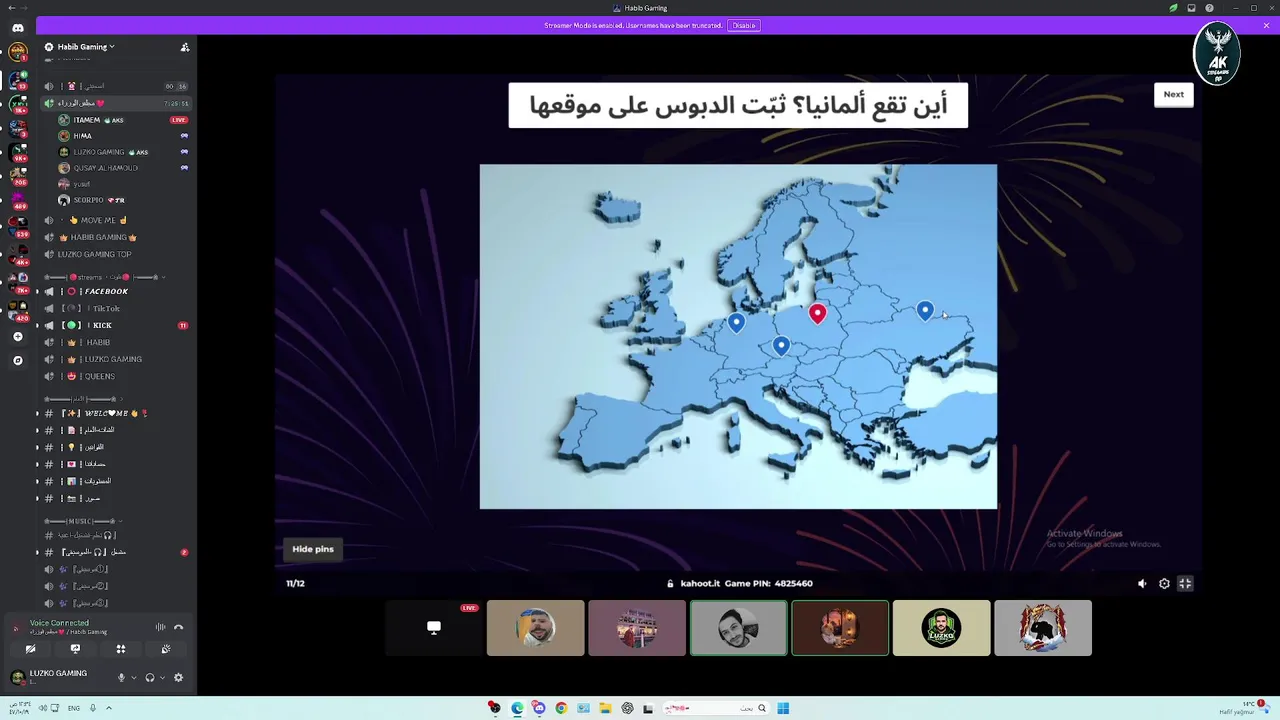The width and height of the screenshot is (1280, 720).
Task: Select the LIVE screen share tile
Action: 434,628
